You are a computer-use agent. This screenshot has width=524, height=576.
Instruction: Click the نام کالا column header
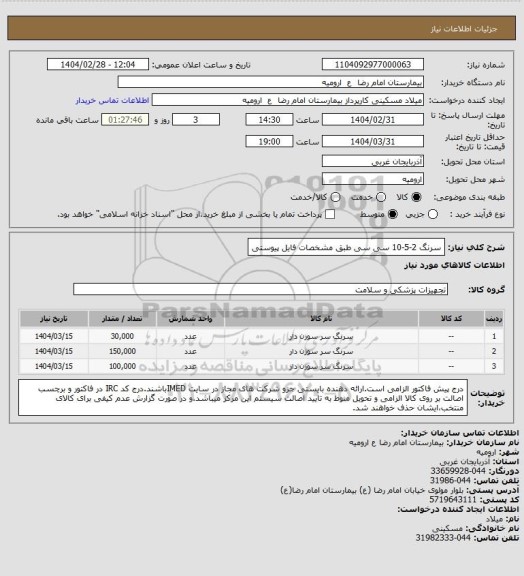point(322,318)
